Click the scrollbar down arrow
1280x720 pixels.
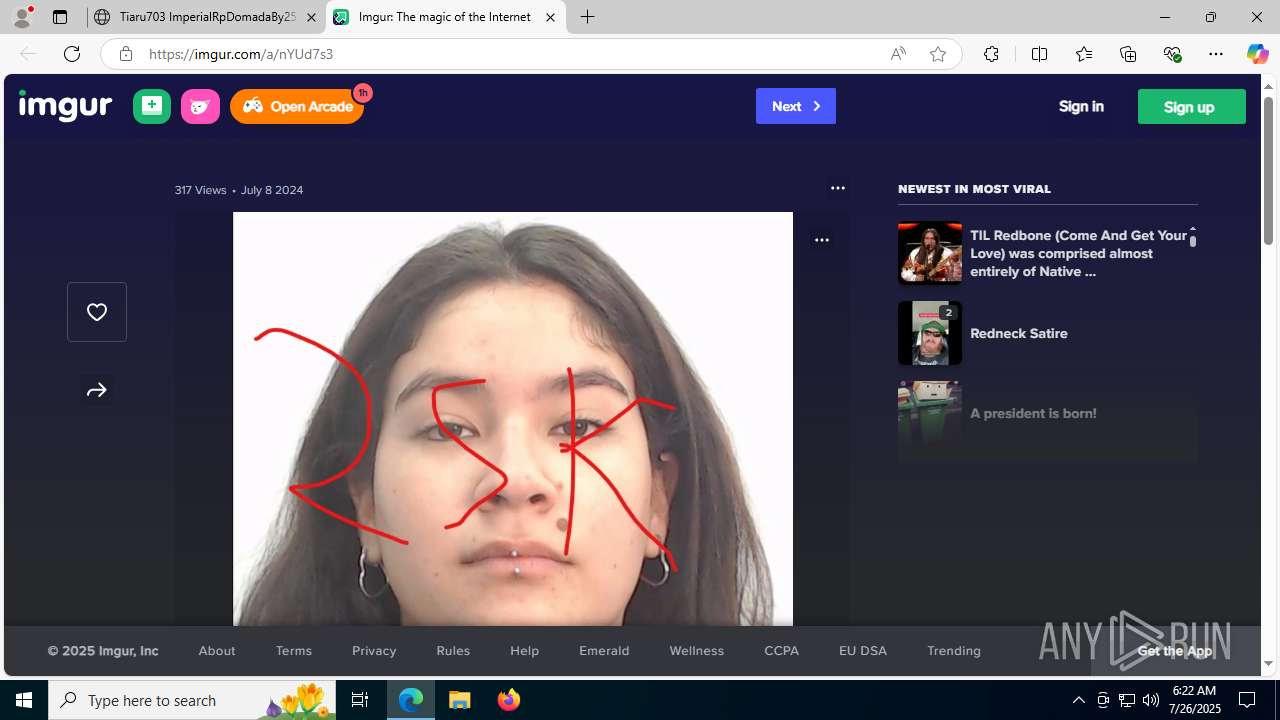(1268, 663)
